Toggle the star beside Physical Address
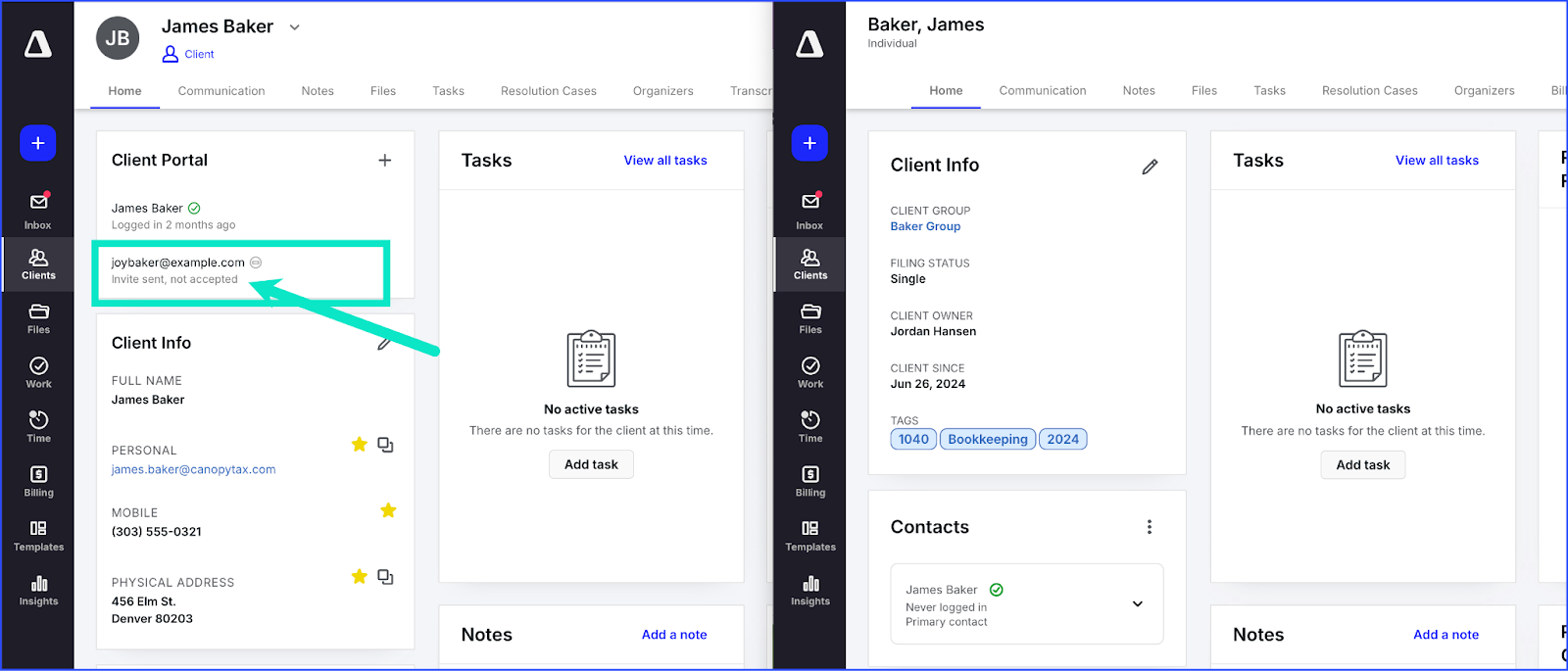This screenshot has height=671, width=1568. [x=360, y=577]
